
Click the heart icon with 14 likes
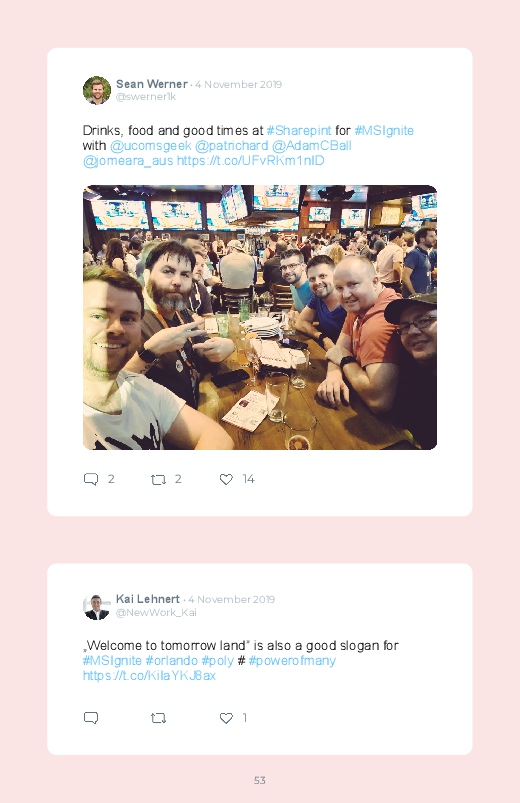tap(226, 479)
